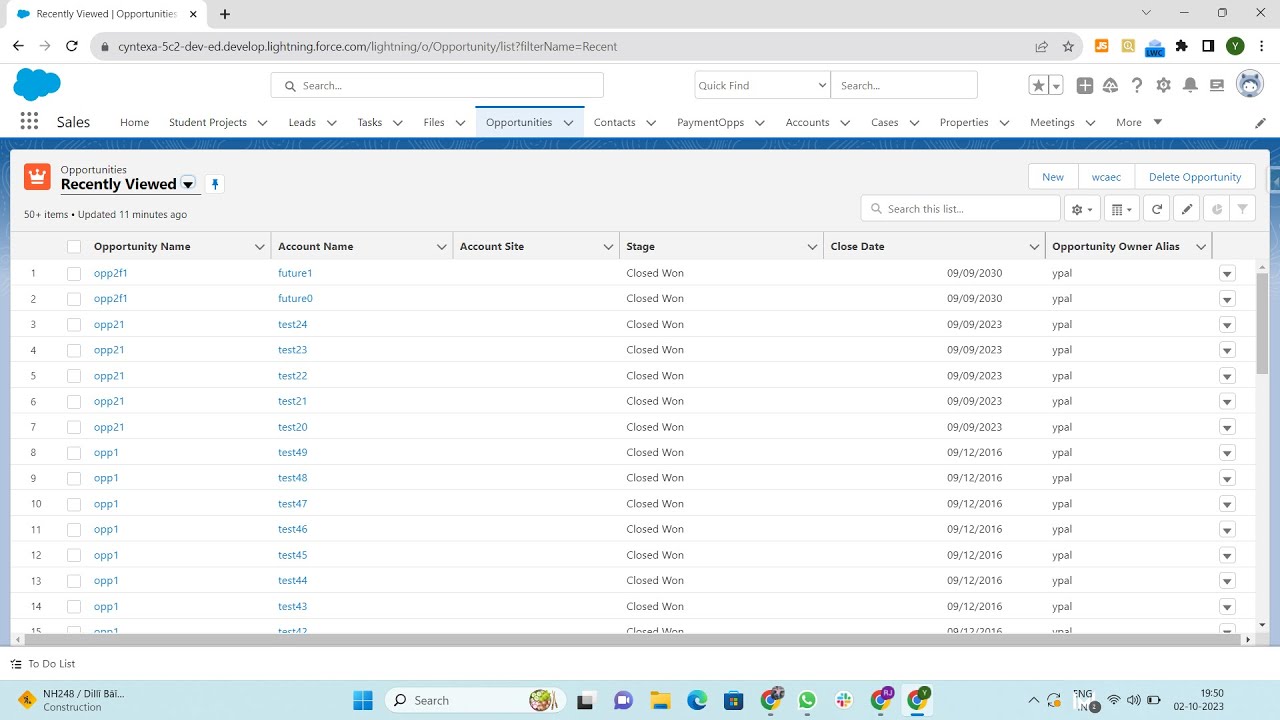This screenshot has width=1280, height=720.
Task: Go to the Home tab
Action: [x=134, y=122]
